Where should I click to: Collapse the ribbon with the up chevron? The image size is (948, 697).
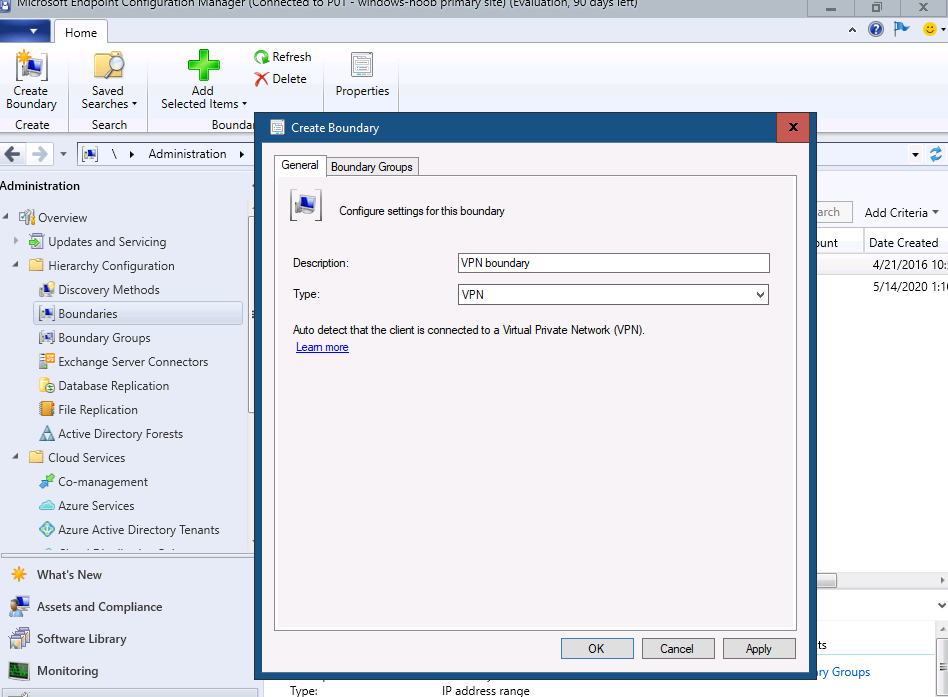pos(852,30)
